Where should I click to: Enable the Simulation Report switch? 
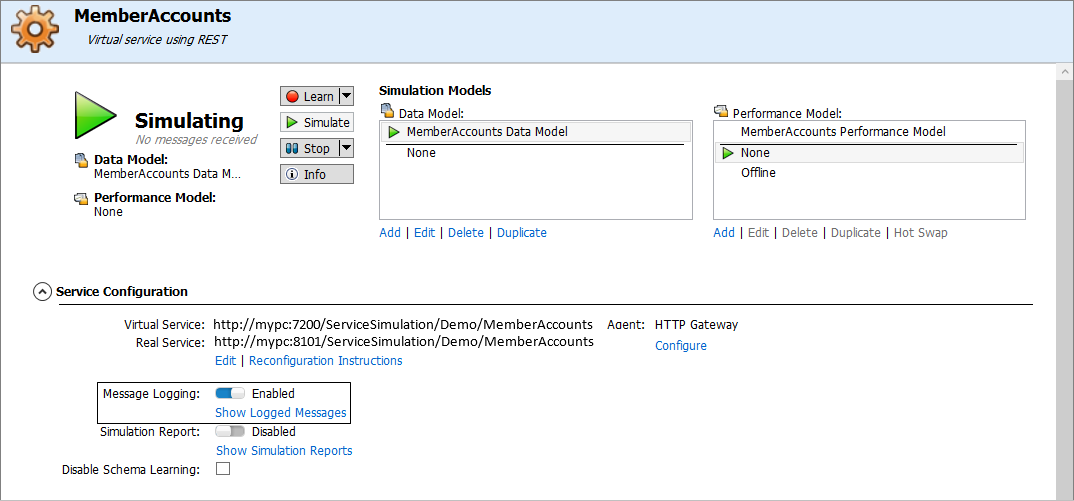(x=230, y=432)
